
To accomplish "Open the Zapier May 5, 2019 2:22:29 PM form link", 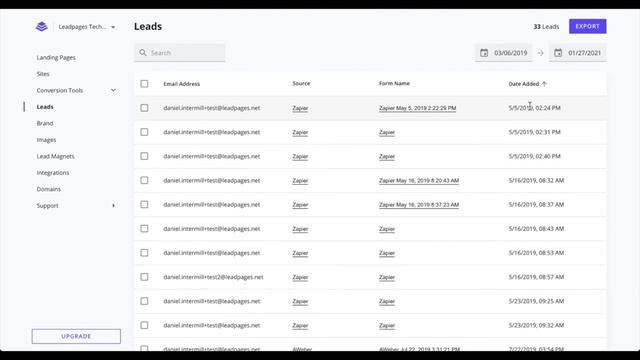I will (x=418, y=108).
